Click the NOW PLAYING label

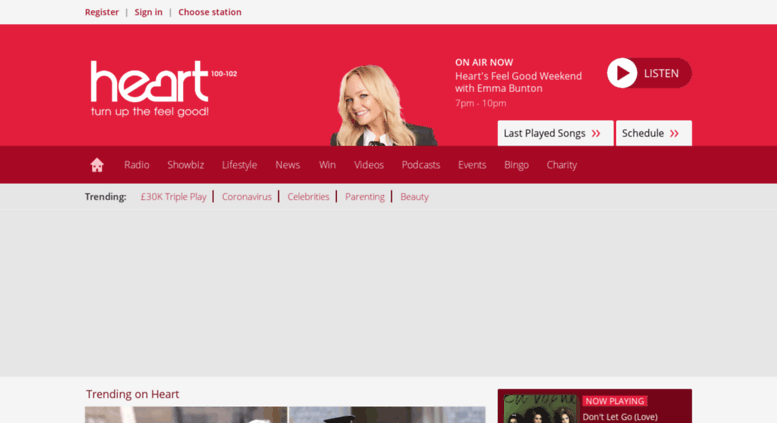tap(614, 401)
